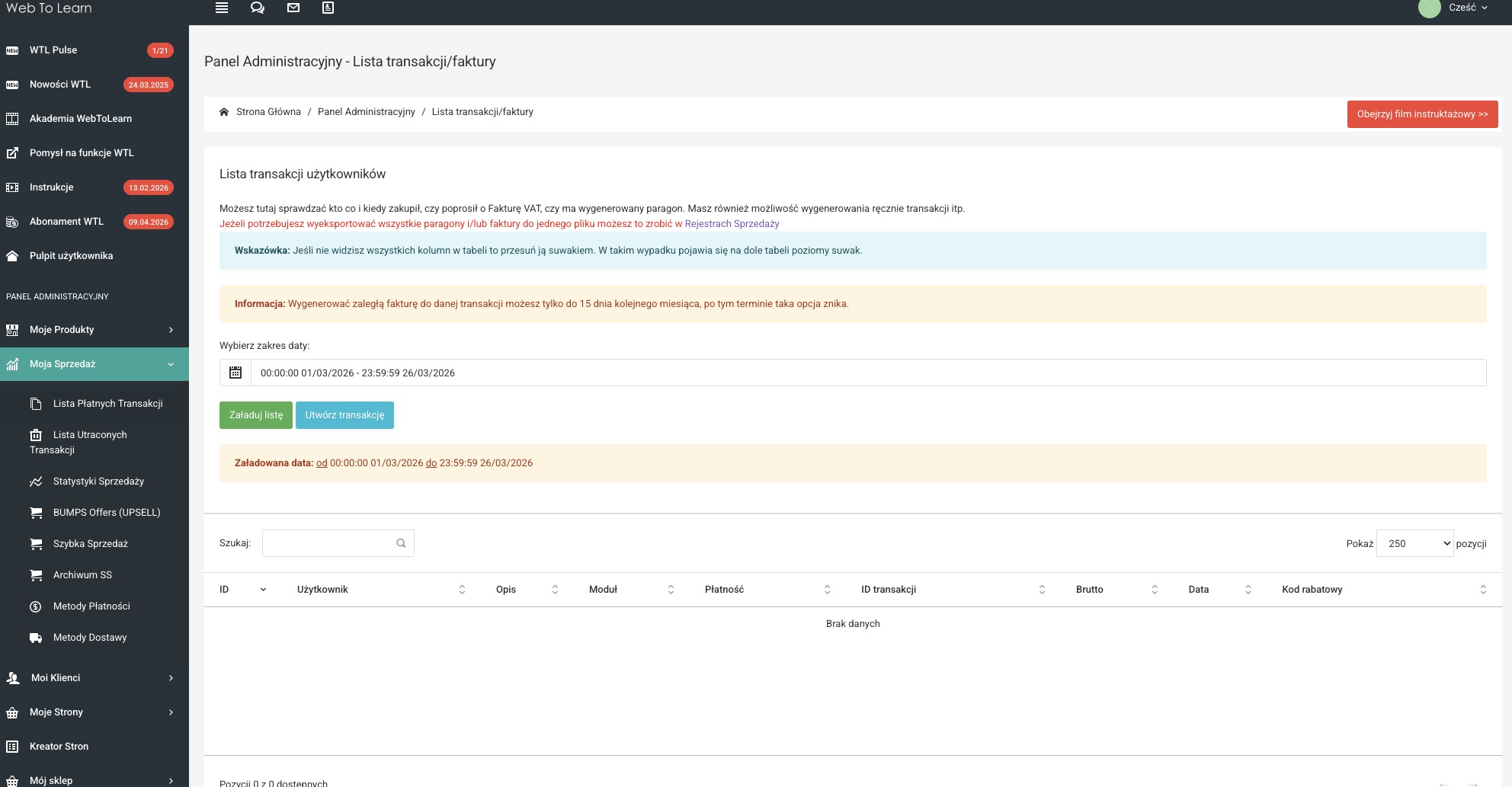This screenshot has height=787, width=1512.
Task: Collapse the Moja Sprzedaż submenu chevron
Action: tap(171, 364)
